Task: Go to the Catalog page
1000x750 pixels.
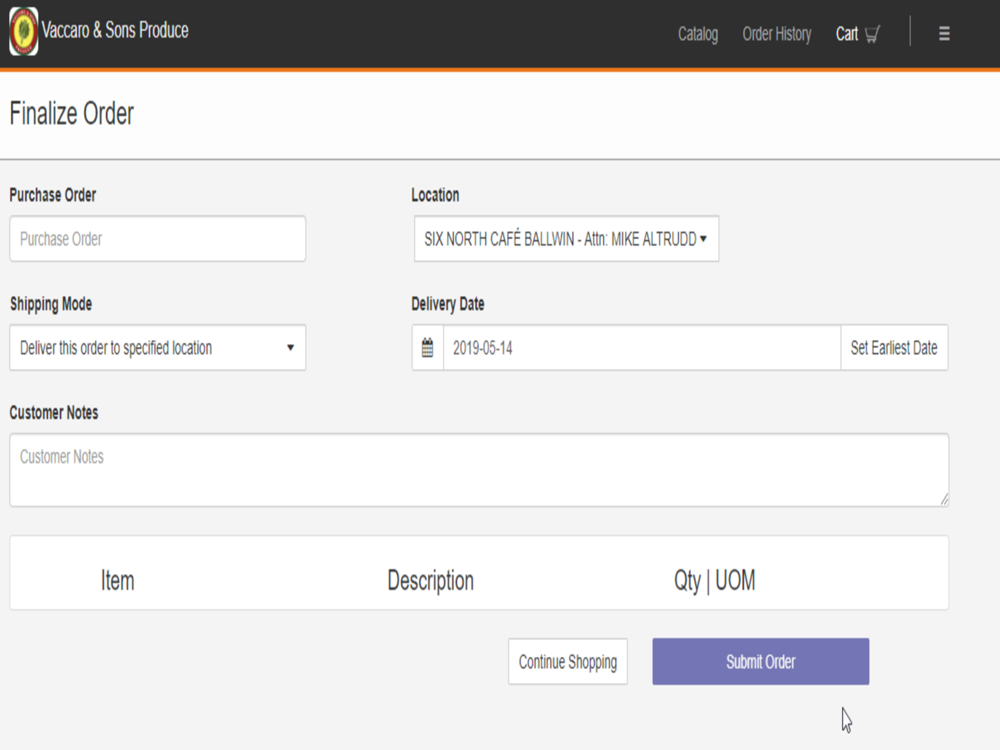Action: pyautogui.click(x=698, y=34)
